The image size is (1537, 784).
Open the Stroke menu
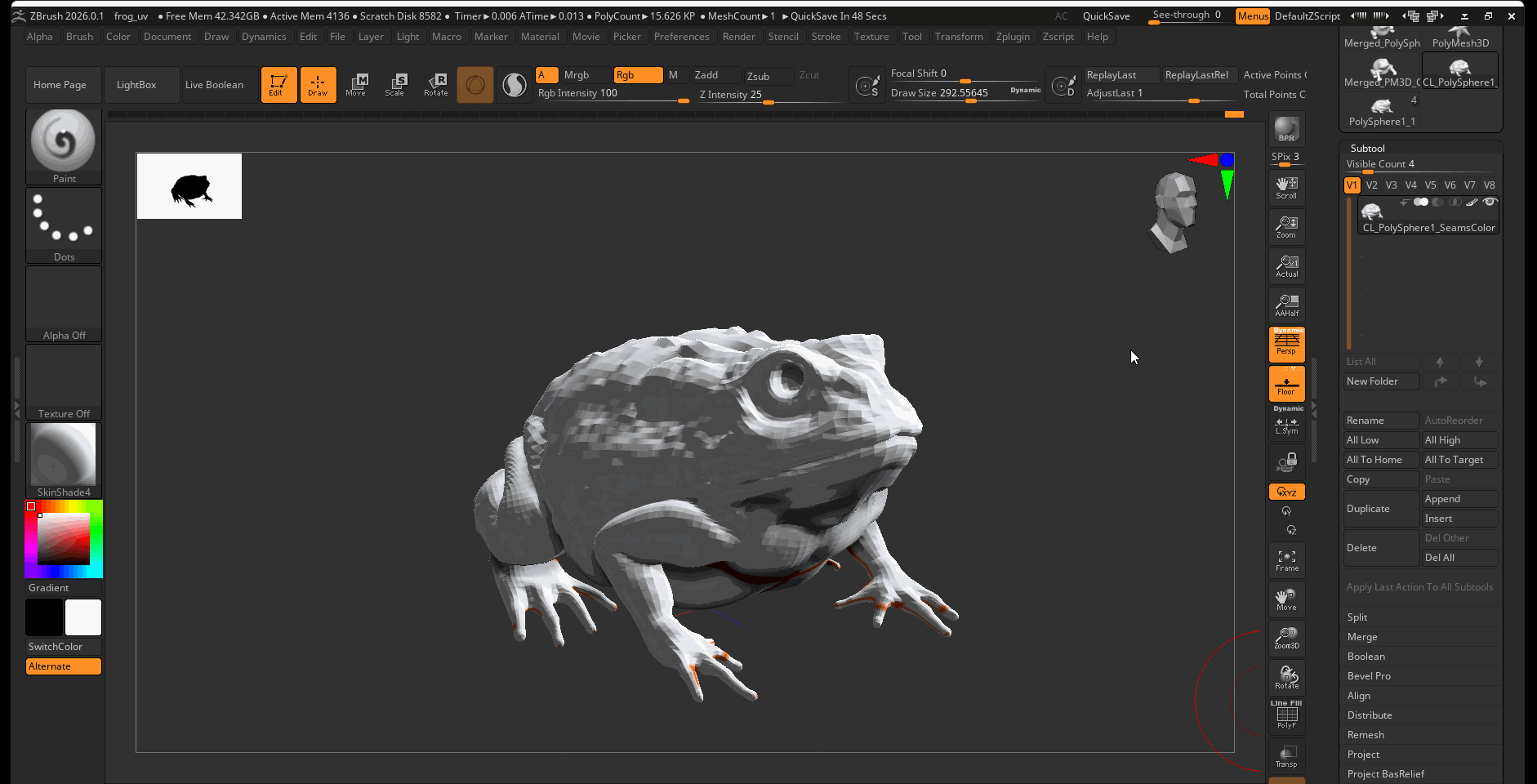click(x=826, y=37)
